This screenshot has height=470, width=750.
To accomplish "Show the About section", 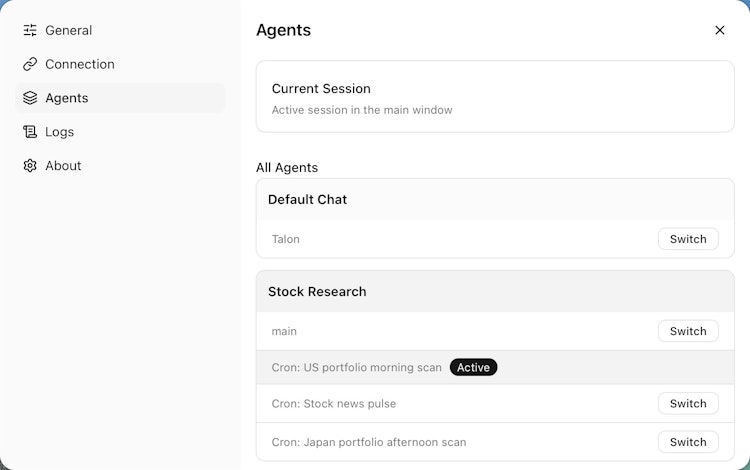I will 63,166.
